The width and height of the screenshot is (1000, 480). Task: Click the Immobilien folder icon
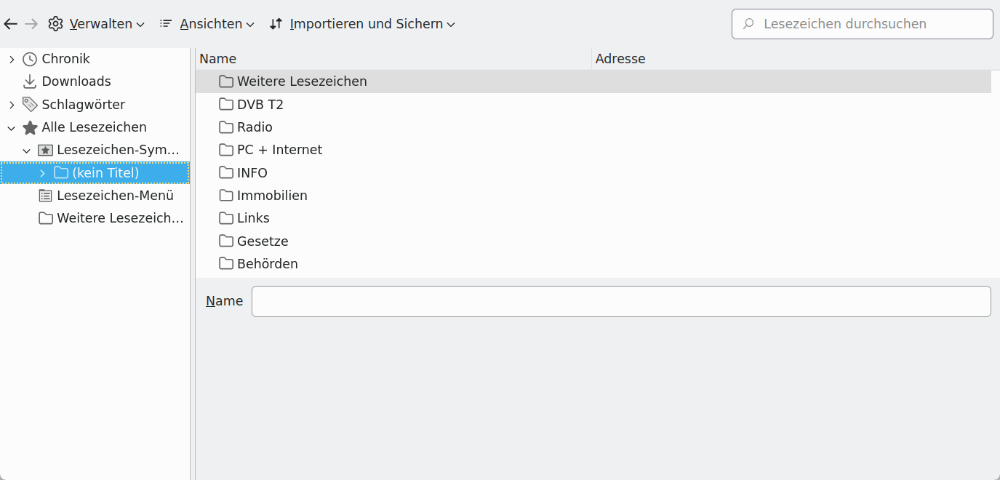[226, 196]
